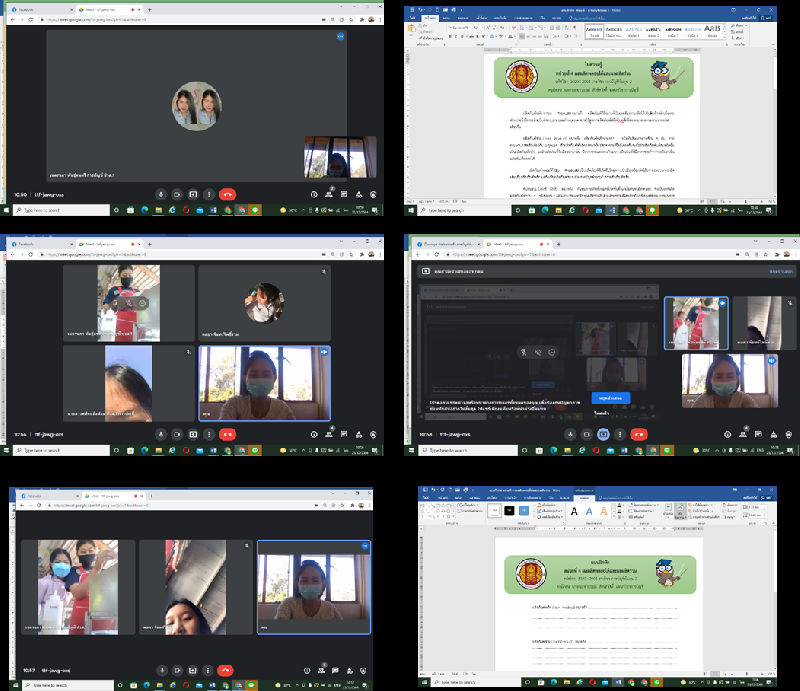The height and width of the screenshot is (691, 800).
Task: Toggle the highlighted present-screen button in the screen-sharing Meet
Action: pyautogui.click(x=603, y=434)
